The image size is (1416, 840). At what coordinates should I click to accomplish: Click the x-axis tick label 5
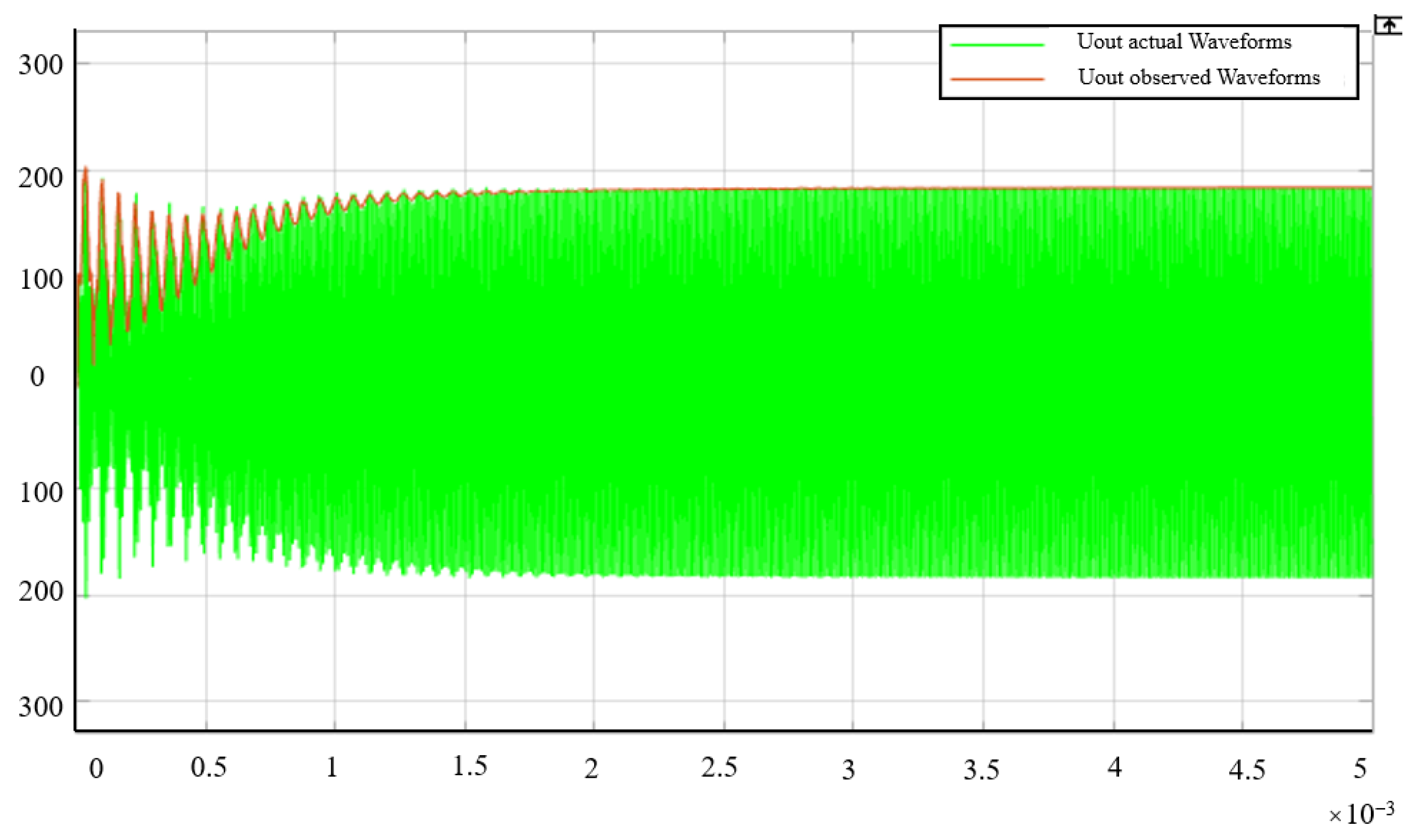point(1360,769)
